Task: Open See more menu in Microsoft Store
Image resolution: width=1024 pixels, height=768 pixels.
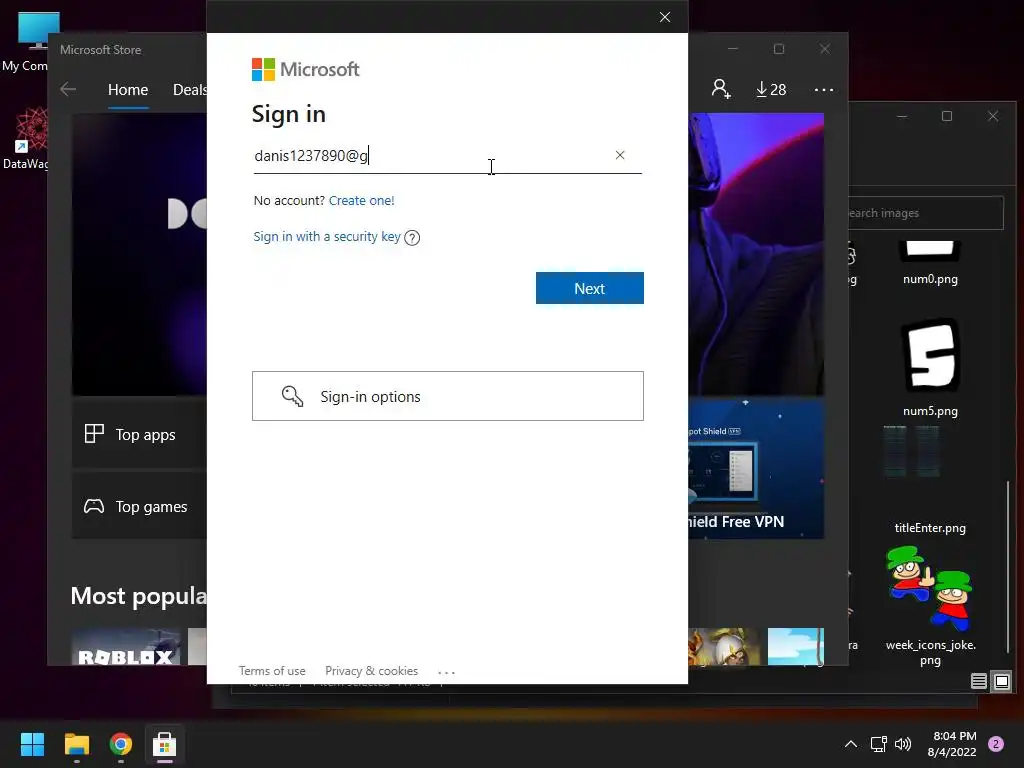Action: 824,89
